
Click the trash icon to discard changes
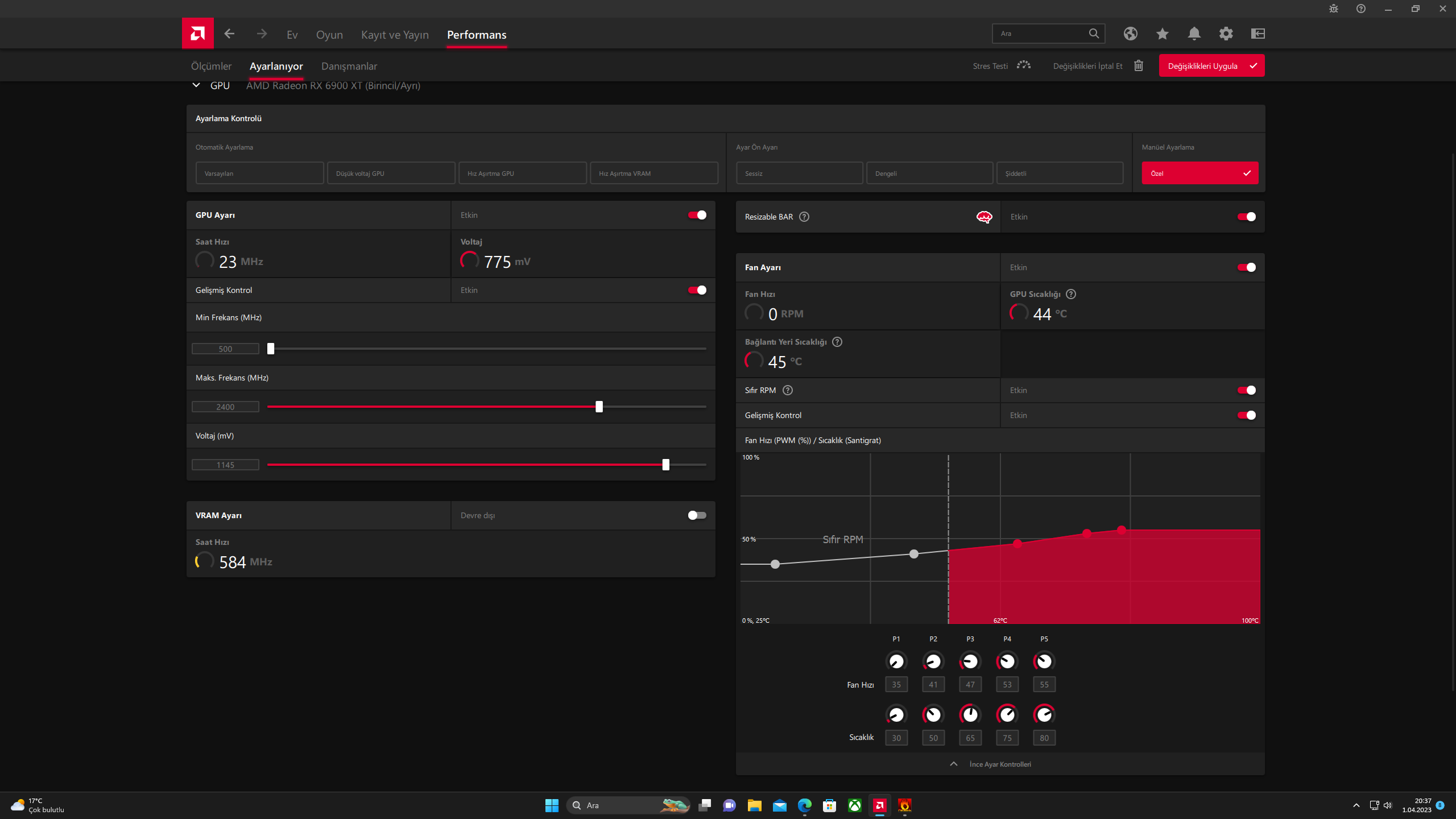click(x=1139, y=65)
